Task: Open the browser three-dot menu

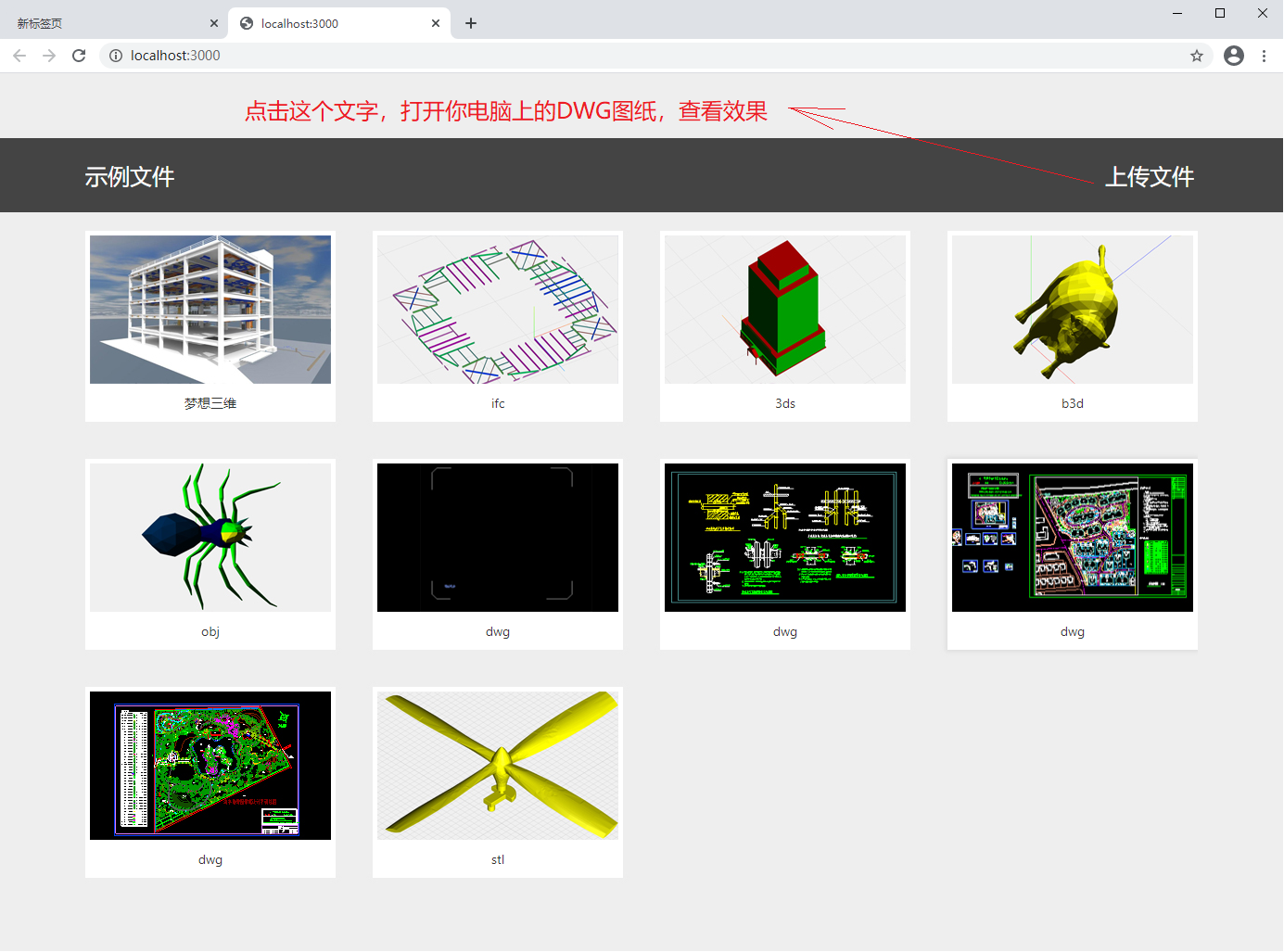Action: pyautogui.click(x=1265, y=56)
